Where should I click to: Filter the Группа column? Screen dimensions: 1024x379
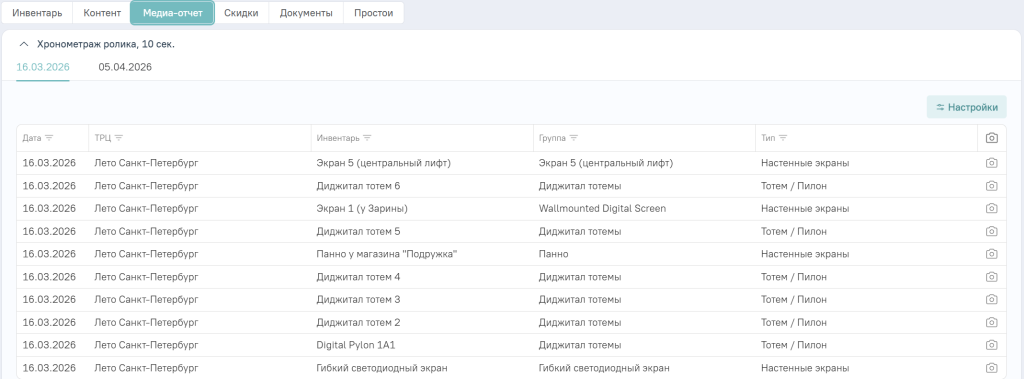573,138
